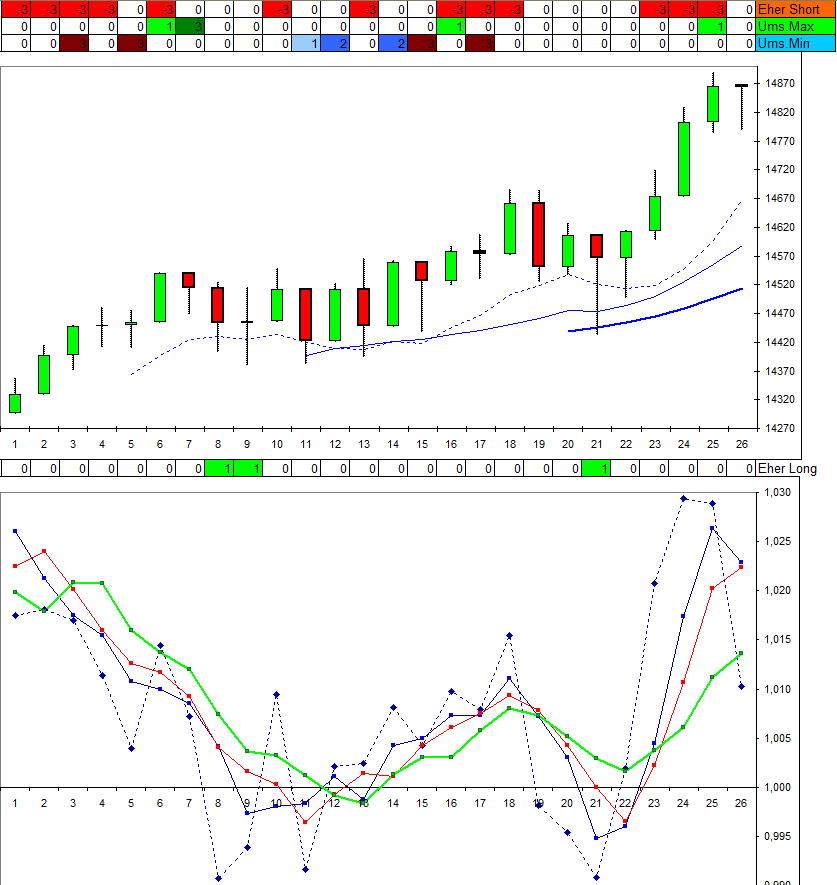Screen dimensions: 837x885
Task: Select x-axis label 26 on the candlestick chart
Action: point(741,442)
